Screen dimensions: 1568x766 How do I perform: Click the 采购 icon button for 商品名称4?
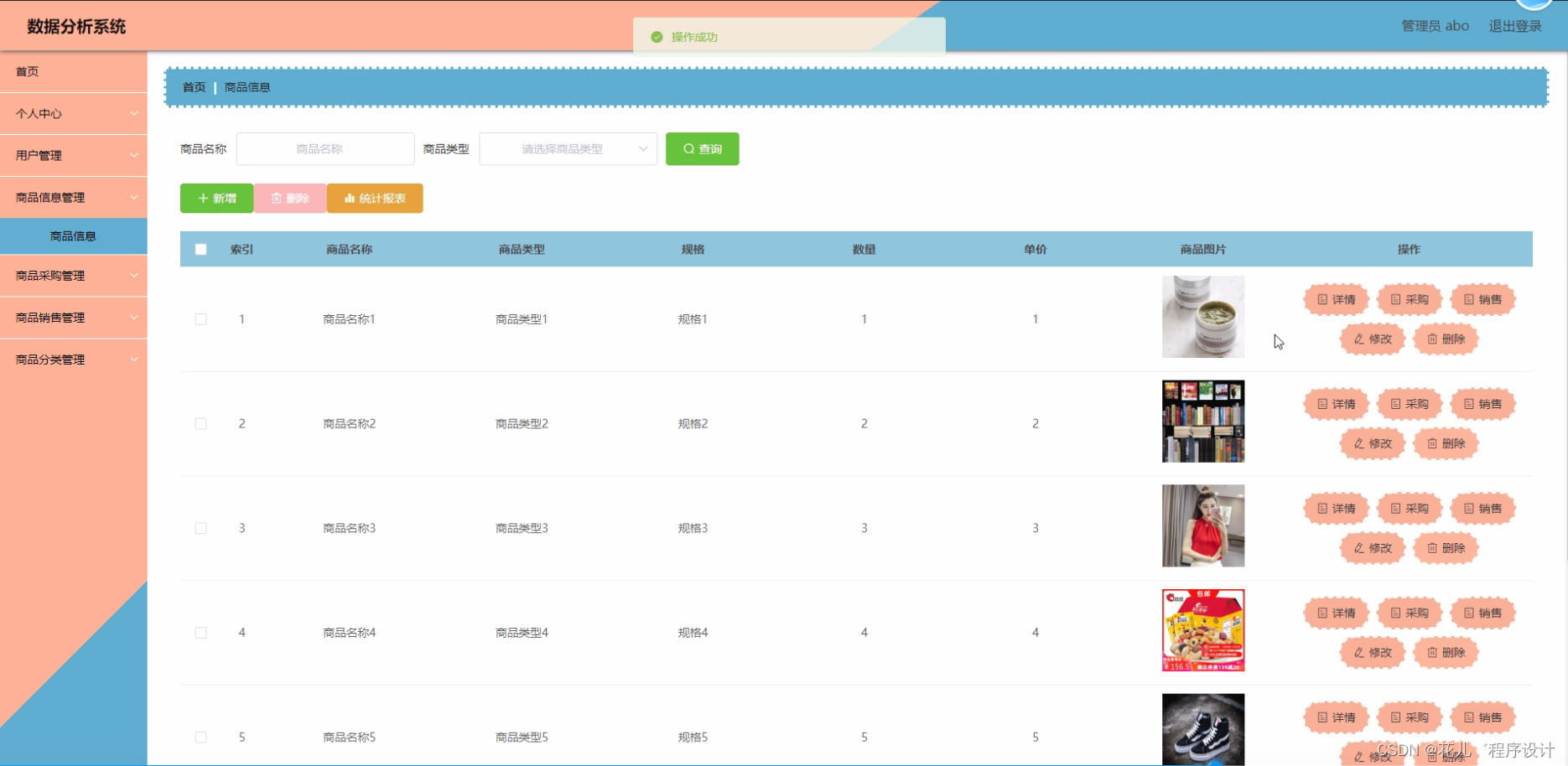point(1409,612)
